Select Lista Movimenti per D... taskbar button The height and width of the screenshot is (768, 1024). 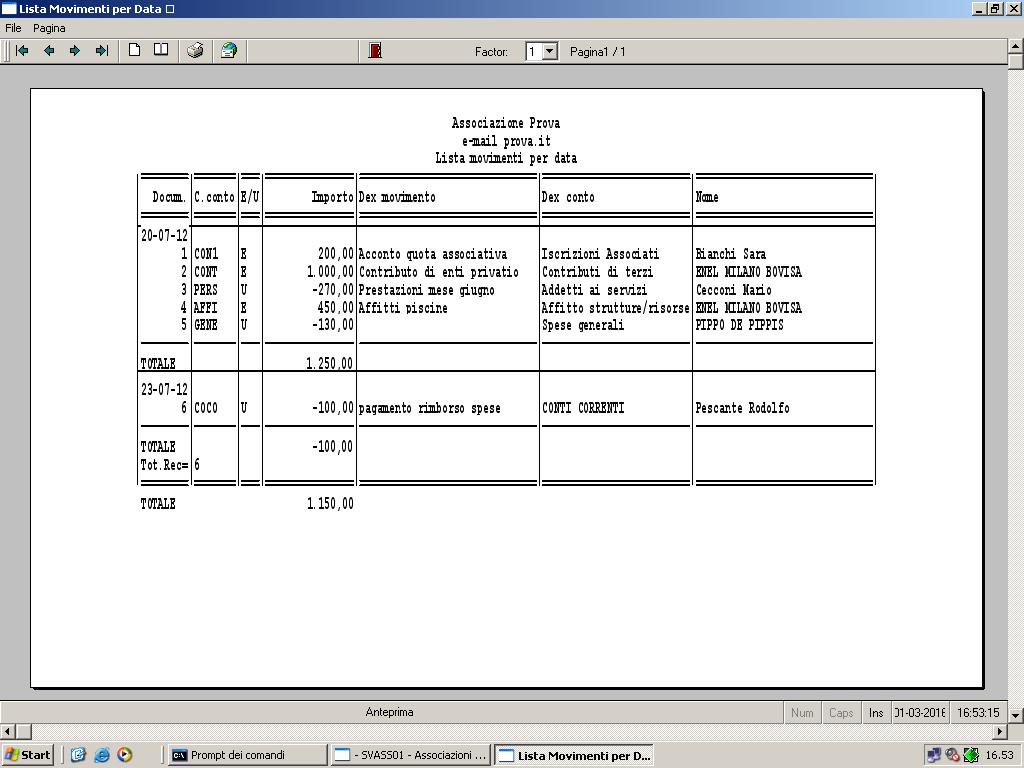point(574,755)
